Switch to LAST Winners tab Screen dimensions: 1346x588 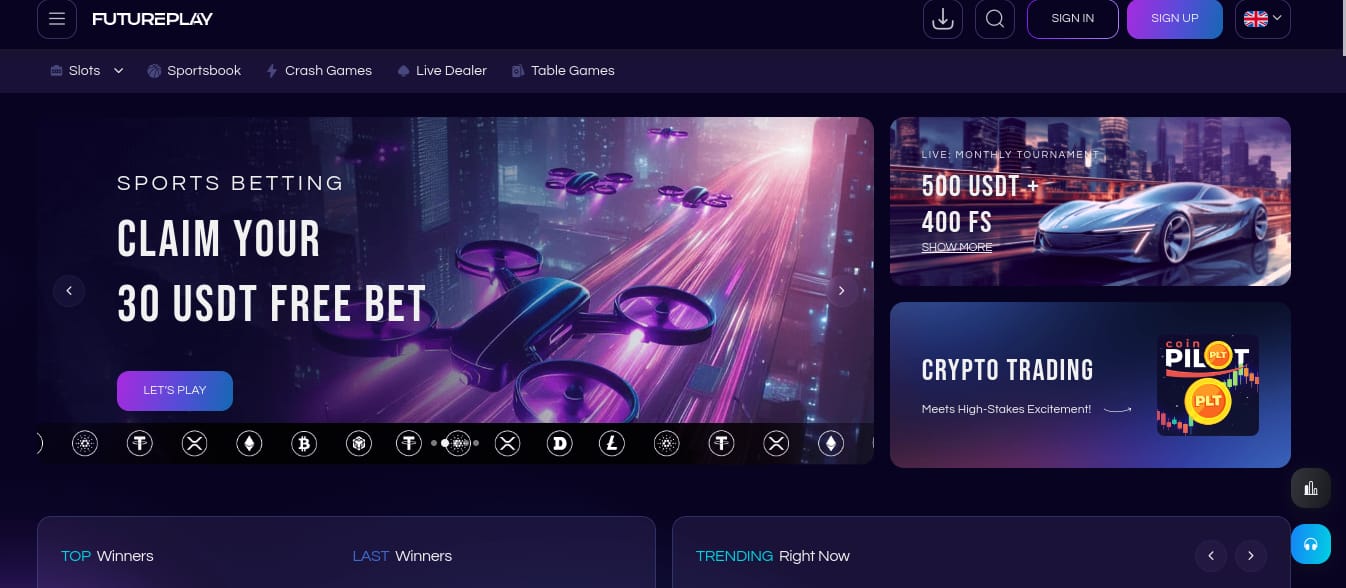point(402,556)
